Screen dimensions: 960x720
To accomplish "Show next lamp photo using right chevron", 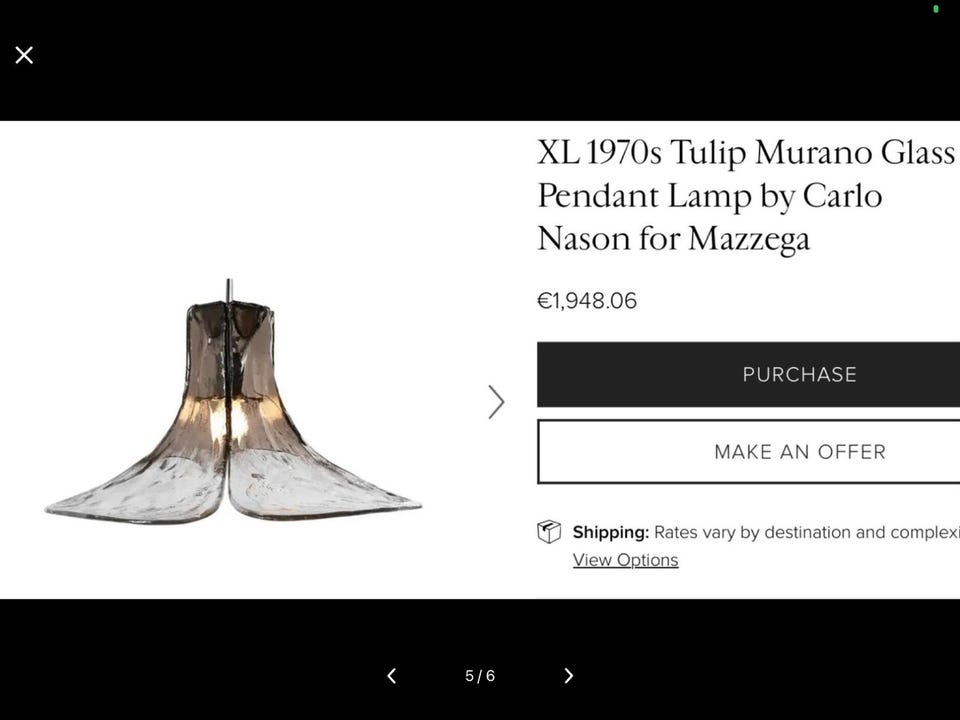I will (496, 402).
